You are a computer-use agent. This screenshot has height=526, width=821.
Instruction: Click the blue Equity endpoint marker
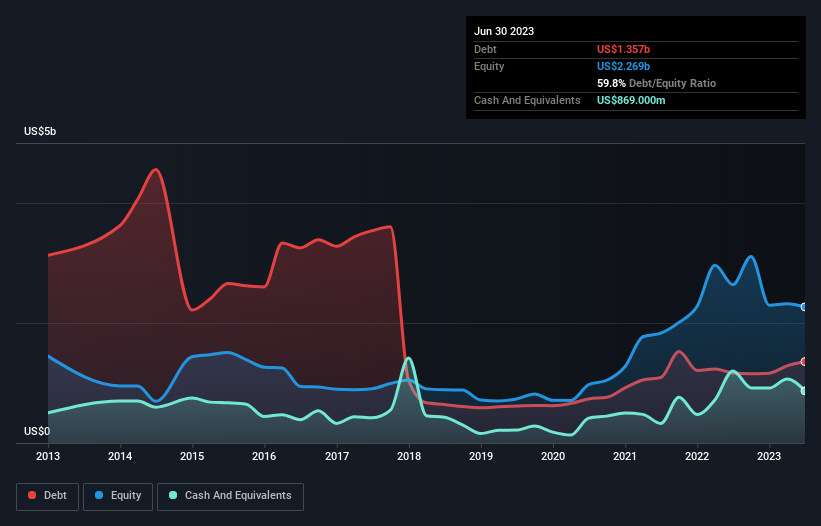(804, 307)
